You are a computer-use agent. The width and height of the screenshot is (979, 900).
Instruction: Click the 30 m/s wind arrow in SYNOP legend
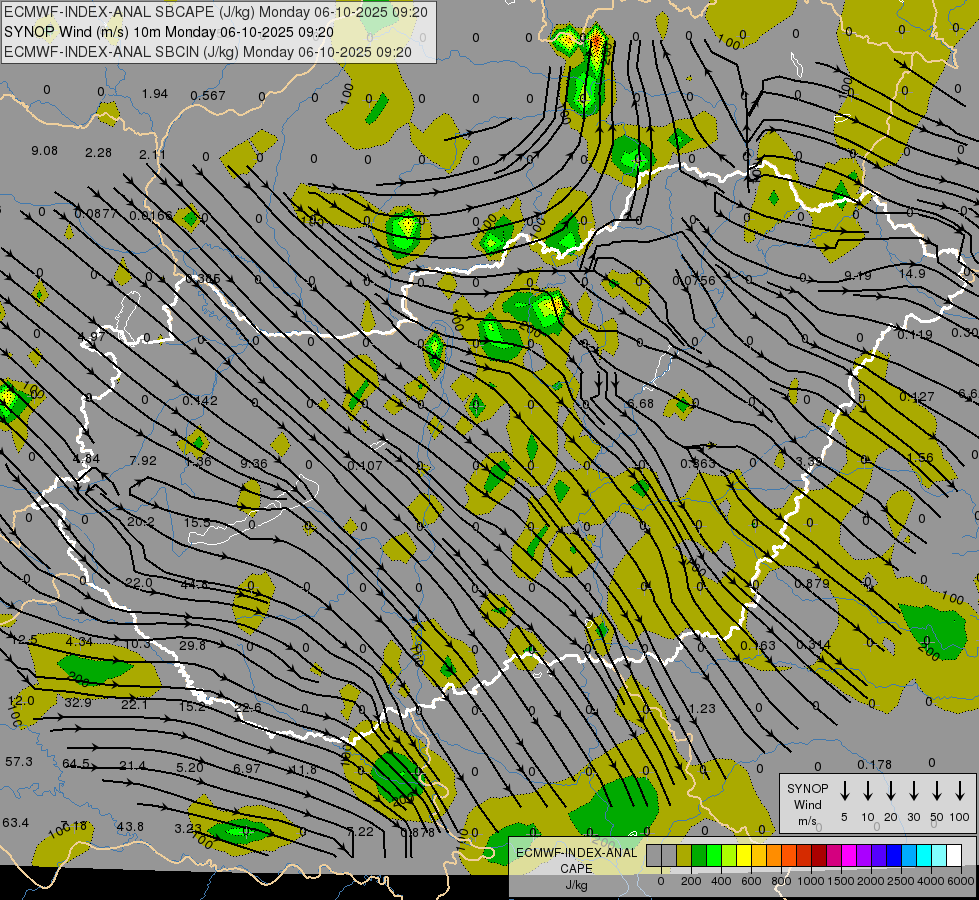coord(913,791)
